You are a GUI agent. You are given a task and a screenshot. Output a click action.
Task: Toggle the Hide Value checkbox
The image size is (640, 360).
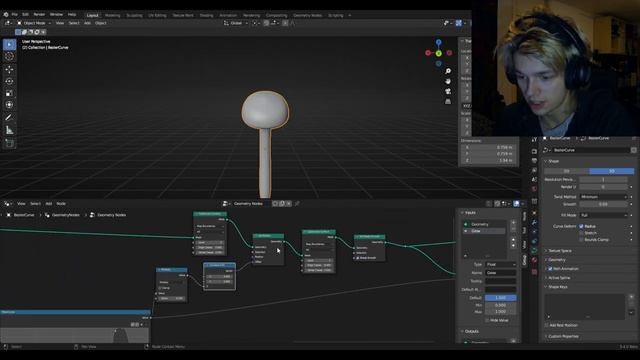(487, 320)
